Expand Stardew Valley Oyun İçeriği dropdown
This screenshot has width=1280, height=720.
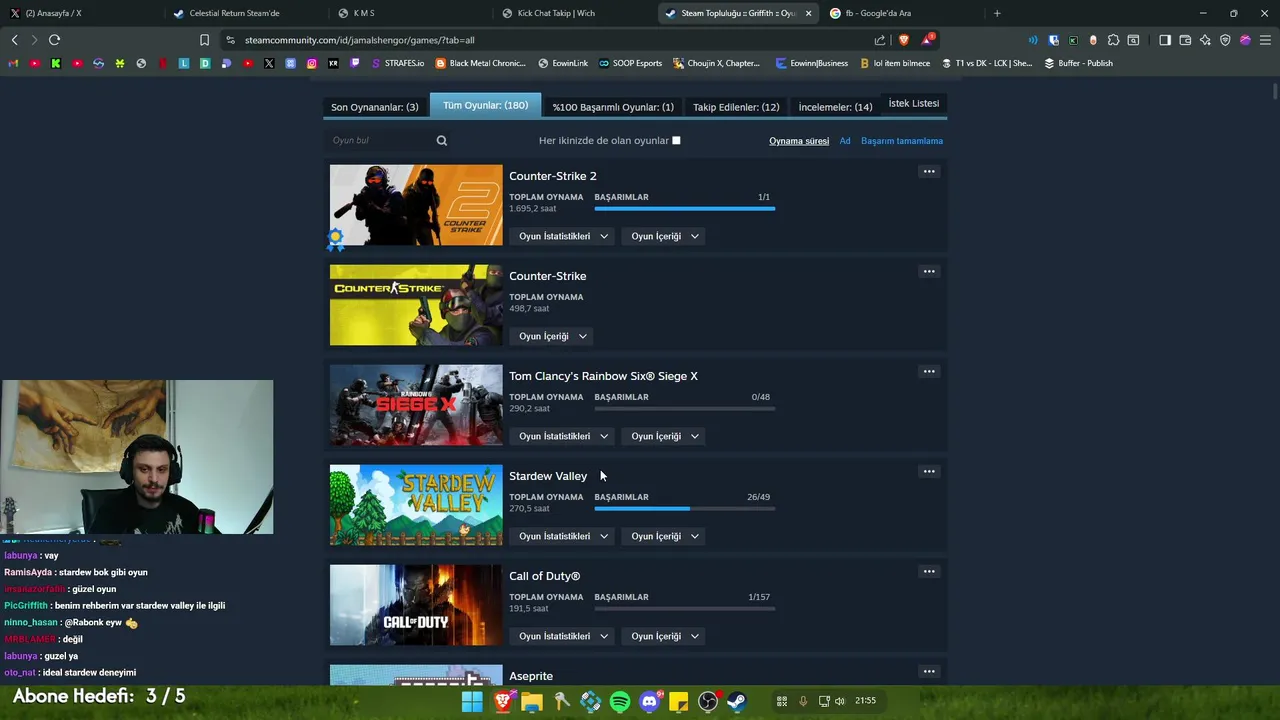[664, 536]
